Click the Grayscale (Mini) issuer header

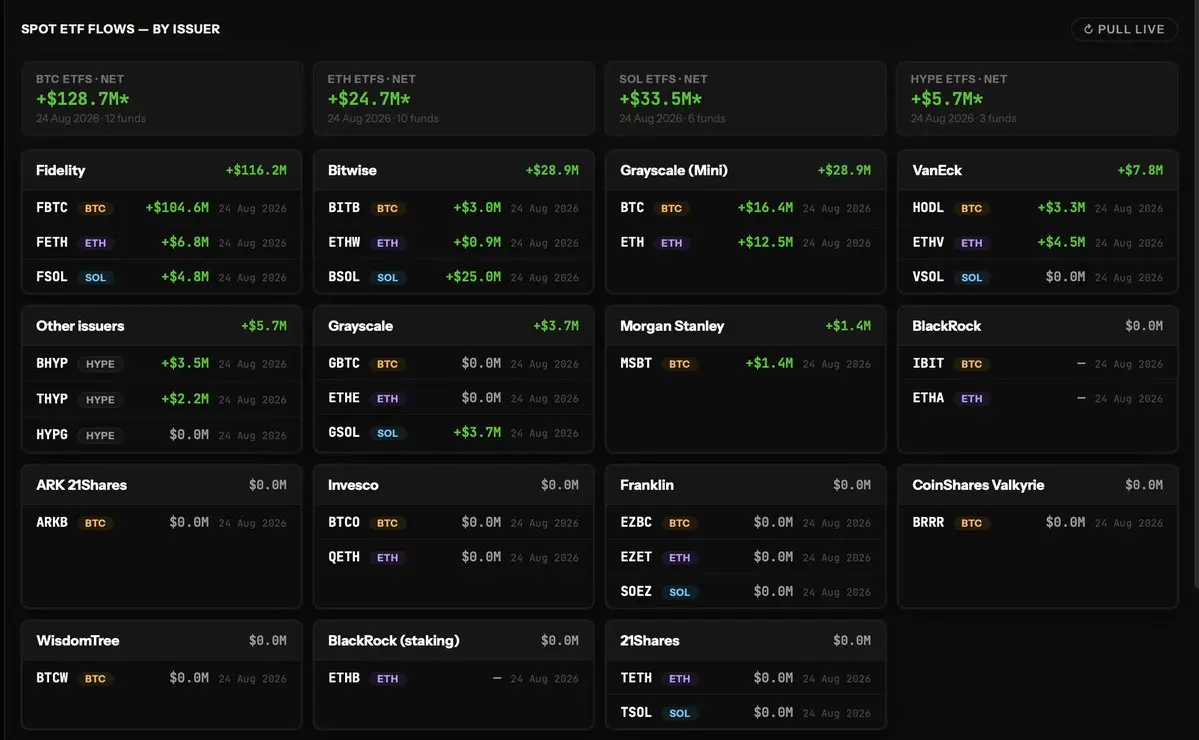click(x=746, y=170)
